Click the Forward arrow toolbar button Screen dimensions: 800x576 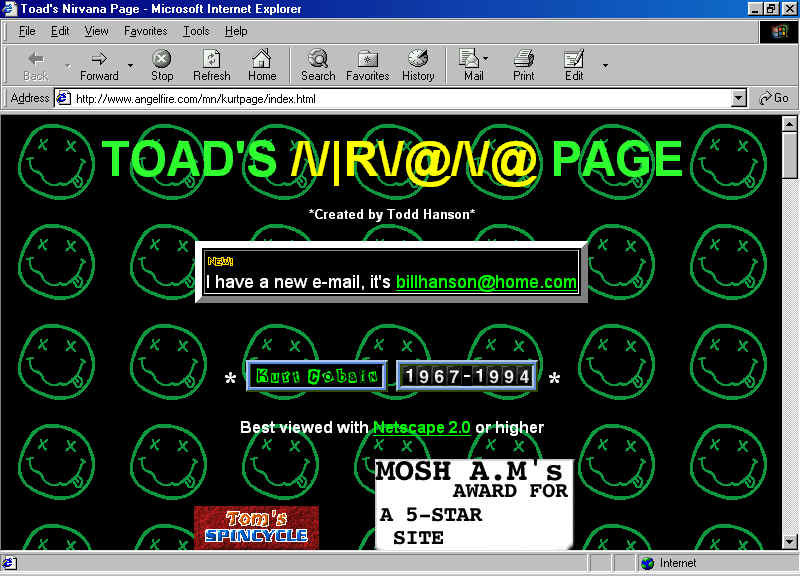(99, 65)
